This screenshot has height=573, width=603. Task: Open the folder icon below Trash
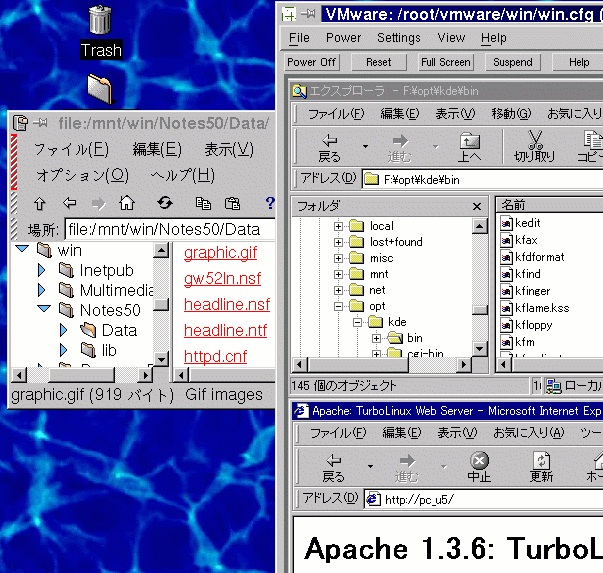[x=100, y=89]
